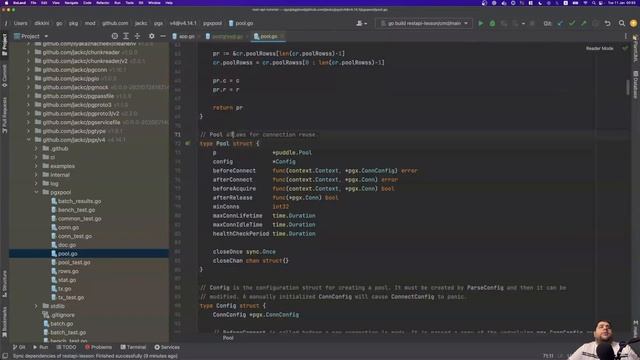Screen dimensions: 640x360
Task: Click the Git update project arrow icon
Action: 560,24
